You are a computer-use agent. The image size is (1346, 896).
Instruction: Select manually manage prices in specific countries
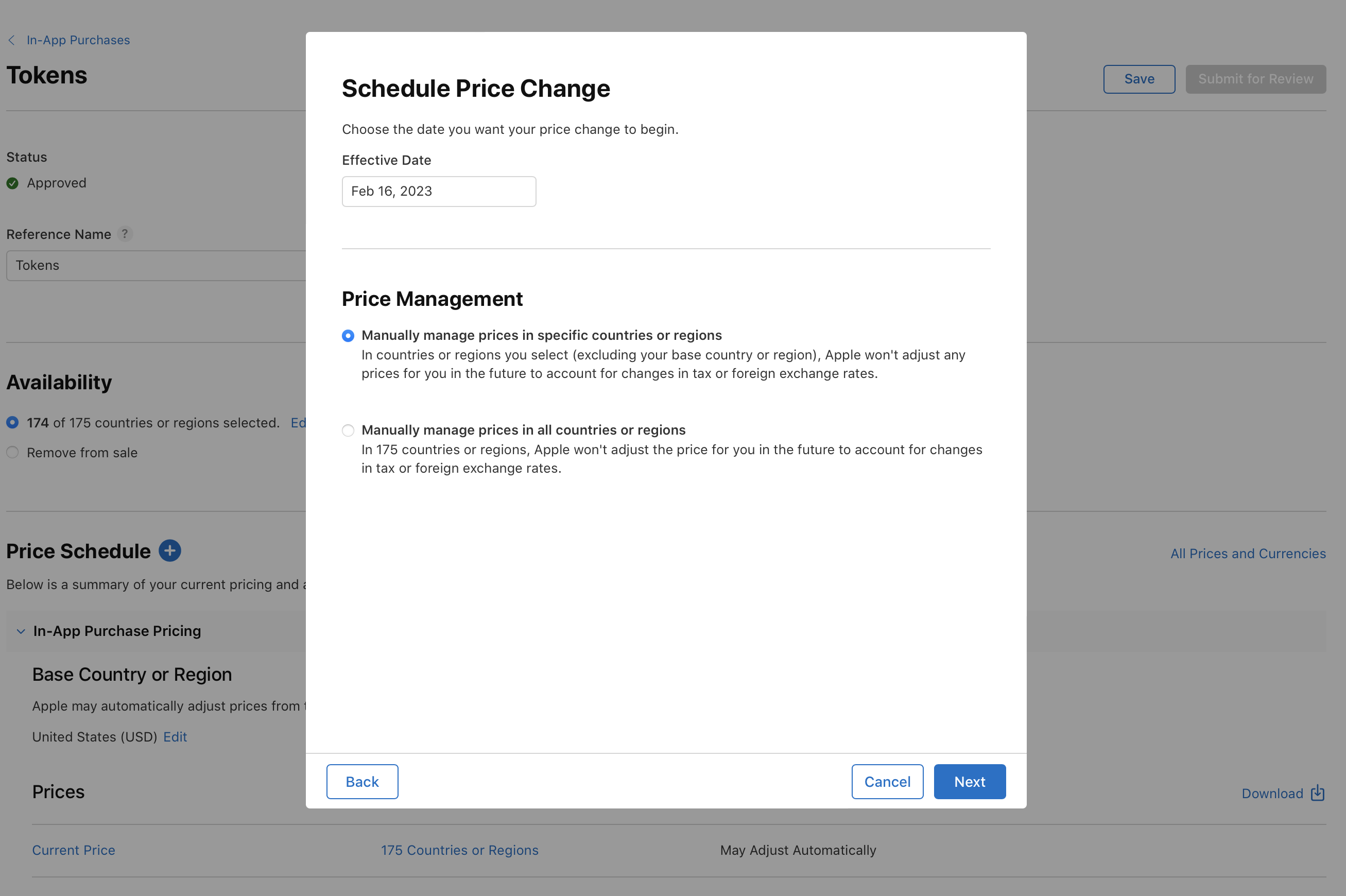tap(348, 335)
